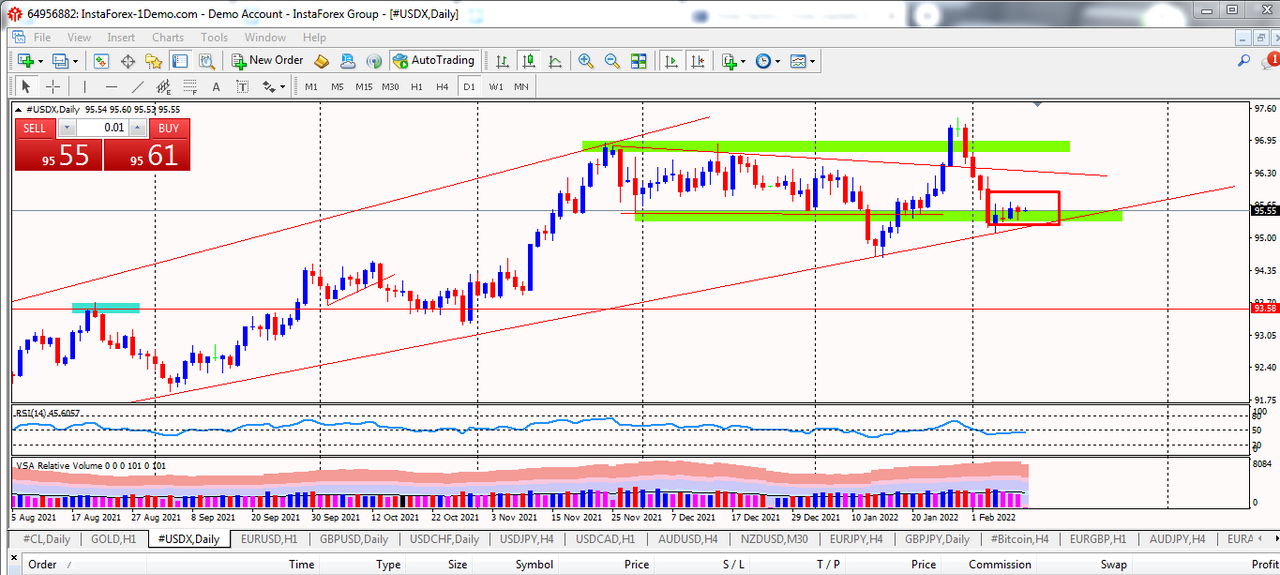Viewport: 1280px width, 575px height.
Task: Open the Charts menu
Action: (167, 37)
